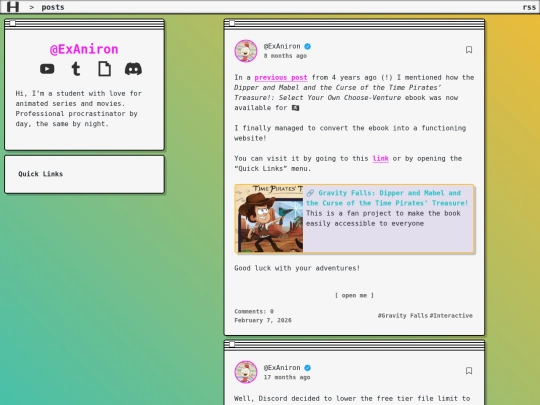Open the YouTube profile icon
The width and height of the screenshot is (540, 405).
point(47,69)
